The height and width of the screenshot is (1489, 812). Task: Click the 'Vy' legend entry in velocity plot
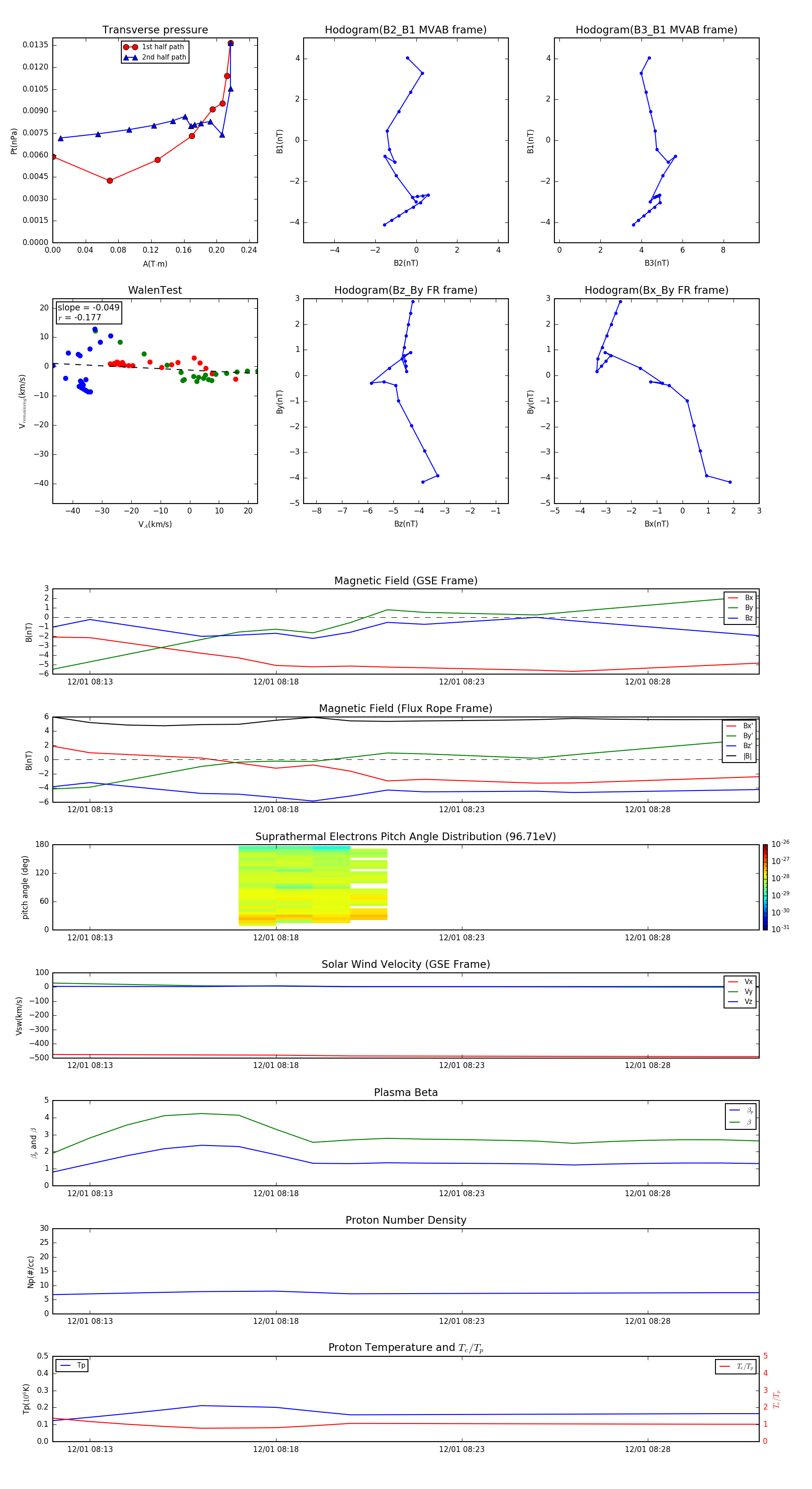click(740, 991)
